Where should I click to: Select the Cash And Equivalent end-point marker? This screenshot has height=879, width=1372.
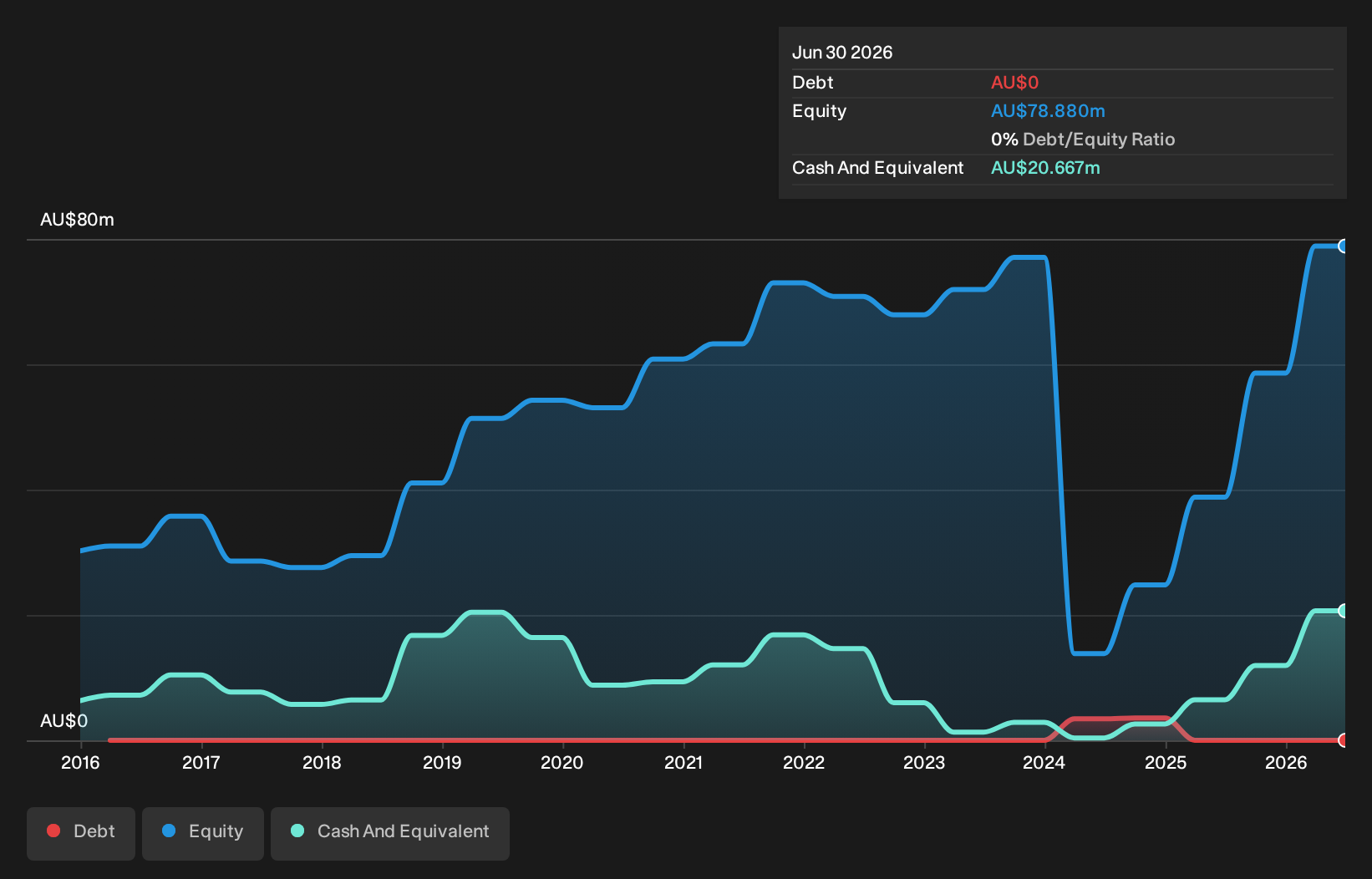tap(1344, 611)
